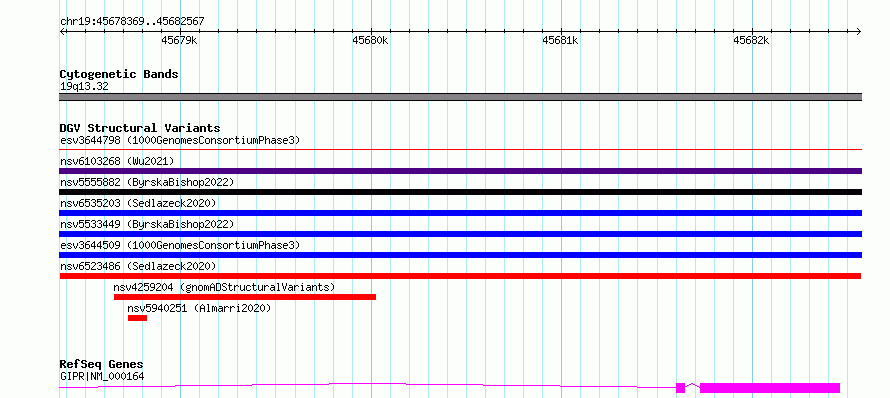Click the 19q13.32 band label
The width and height of the screenshot is (890, 398).
click(84, 87)
